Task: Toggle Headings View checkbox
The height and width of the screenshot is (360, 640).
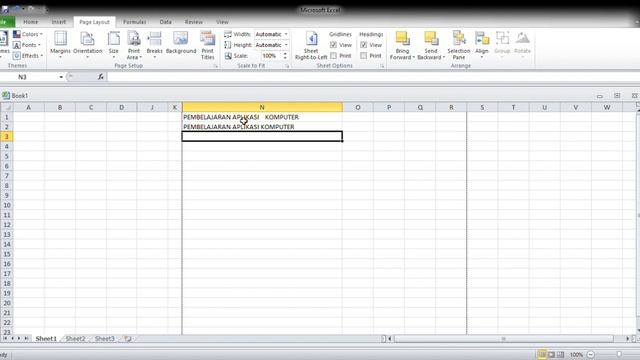Action: (364, 45)
